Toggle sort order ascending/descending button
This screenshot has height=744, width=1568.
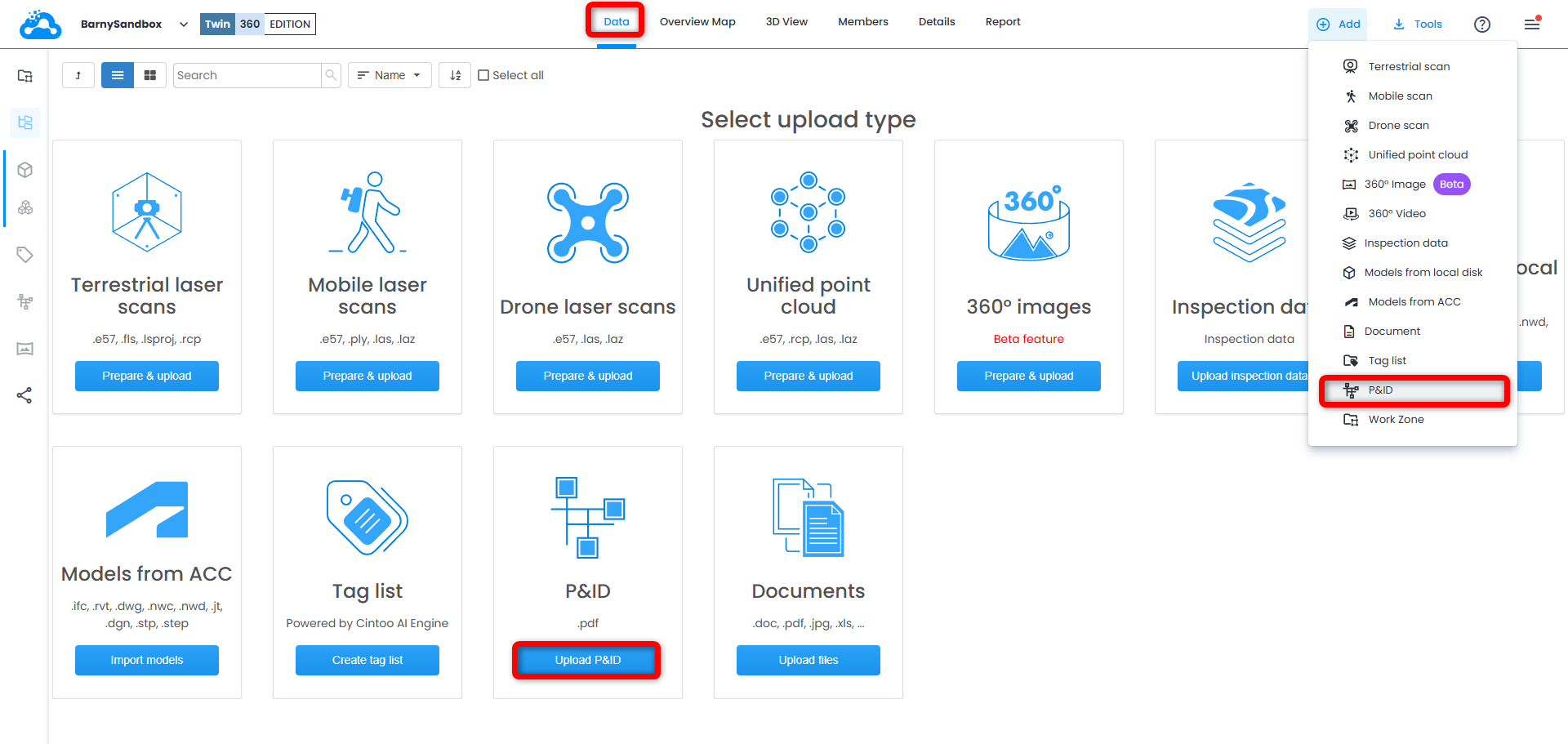click(455, 75)
